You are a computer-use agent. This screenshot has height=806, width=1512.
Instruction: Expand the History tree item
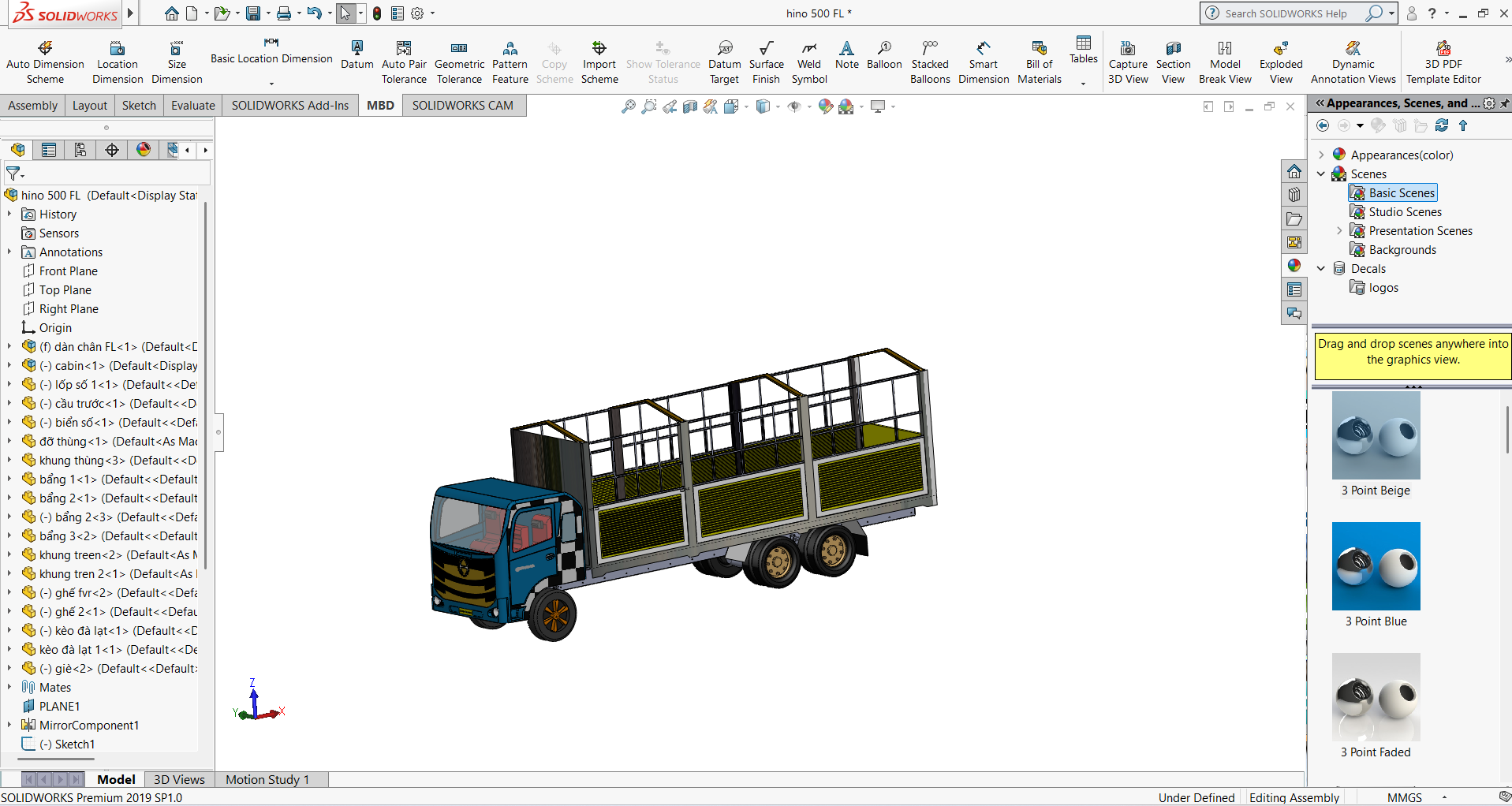point(9,215)
